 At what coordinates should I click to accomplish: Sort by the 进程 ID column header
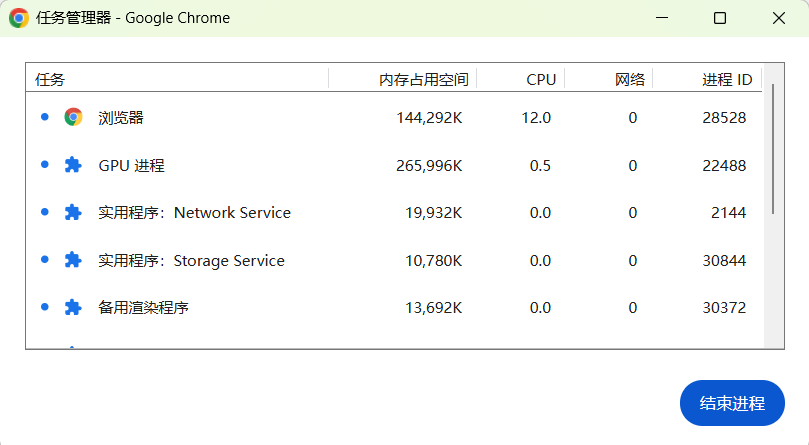click(727, 79)
